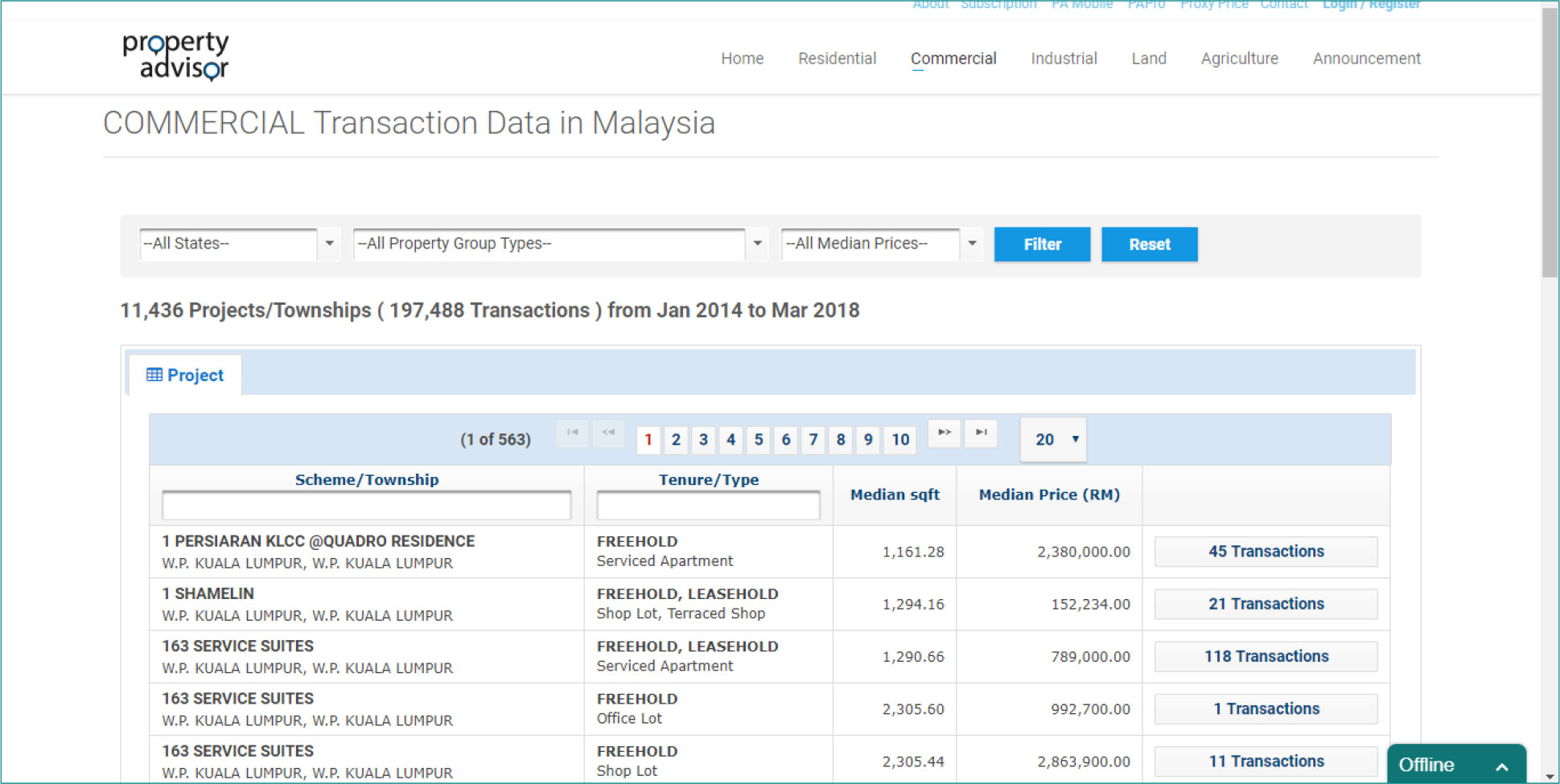1560x784 pixels.
Task: Open the All States dropdown
Action: 239,244
